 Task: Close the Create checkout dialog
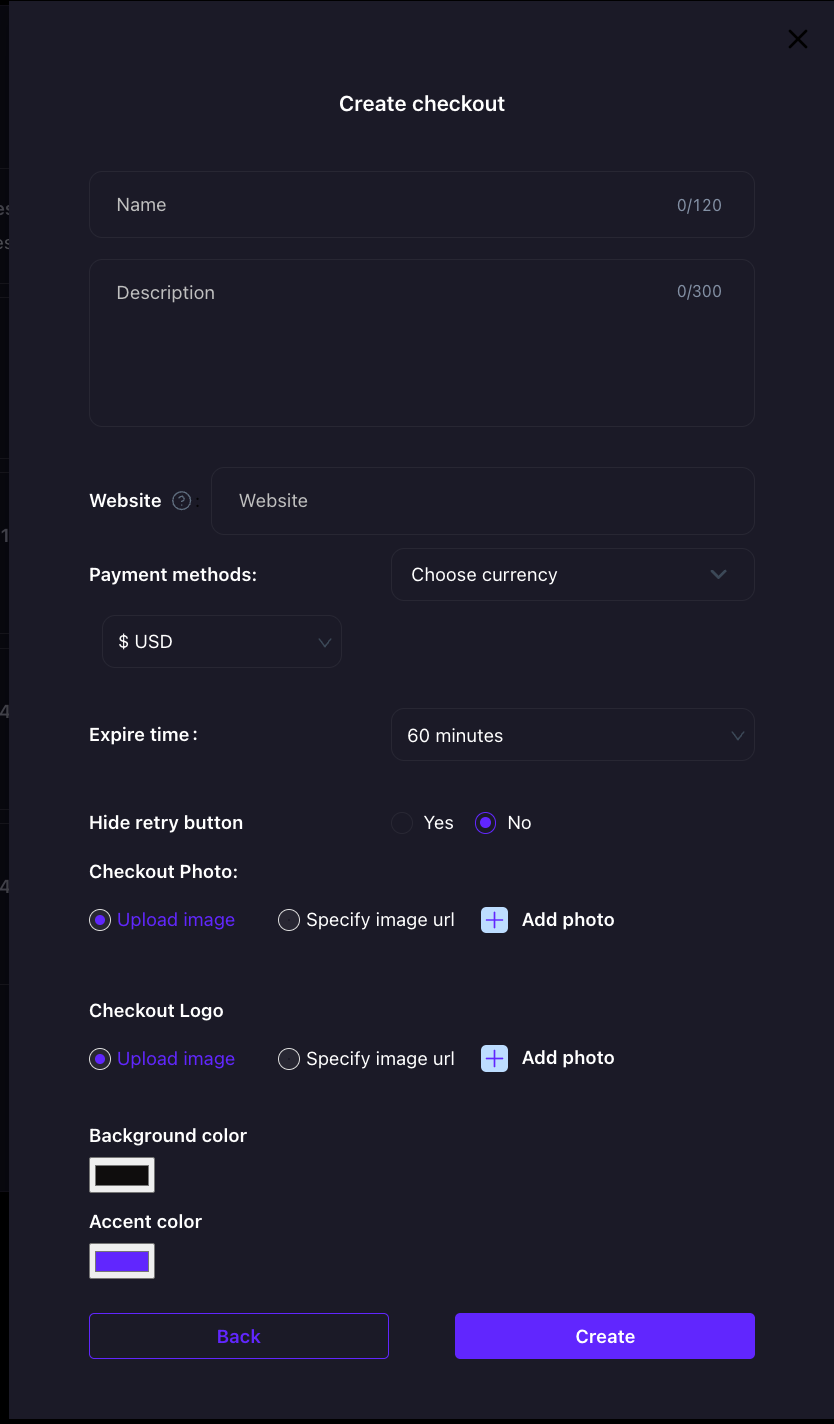[797, 39]
